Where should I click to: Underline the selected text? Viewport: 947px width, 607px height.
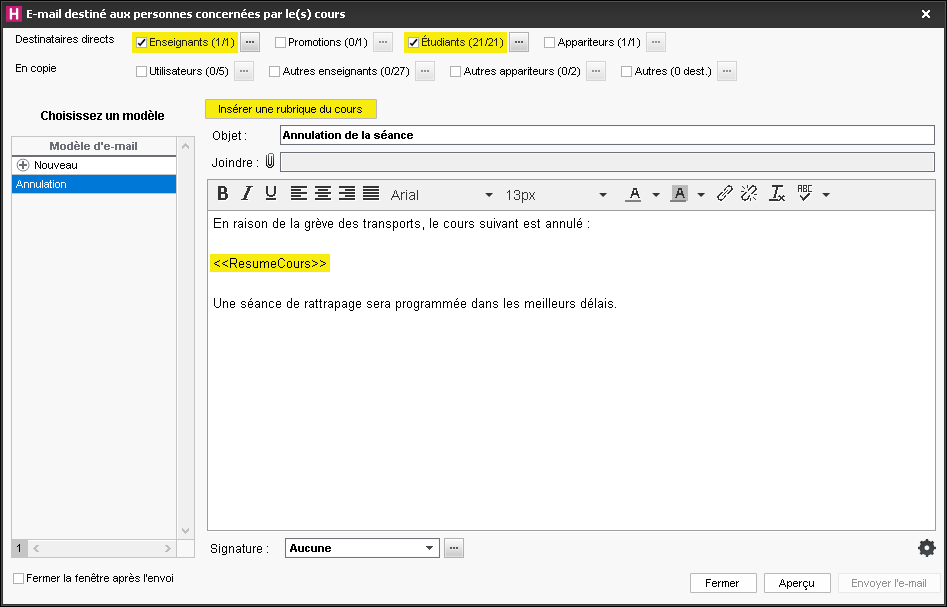pos(271,194)
